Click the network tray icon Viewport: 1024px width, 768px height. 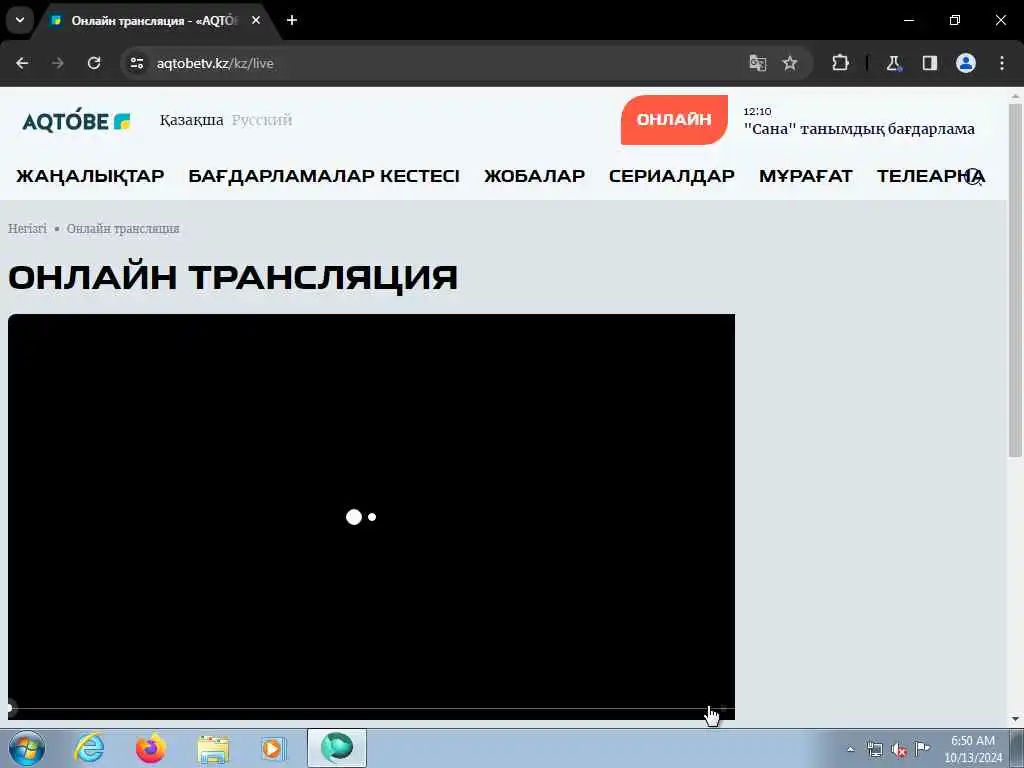point(874,749)
